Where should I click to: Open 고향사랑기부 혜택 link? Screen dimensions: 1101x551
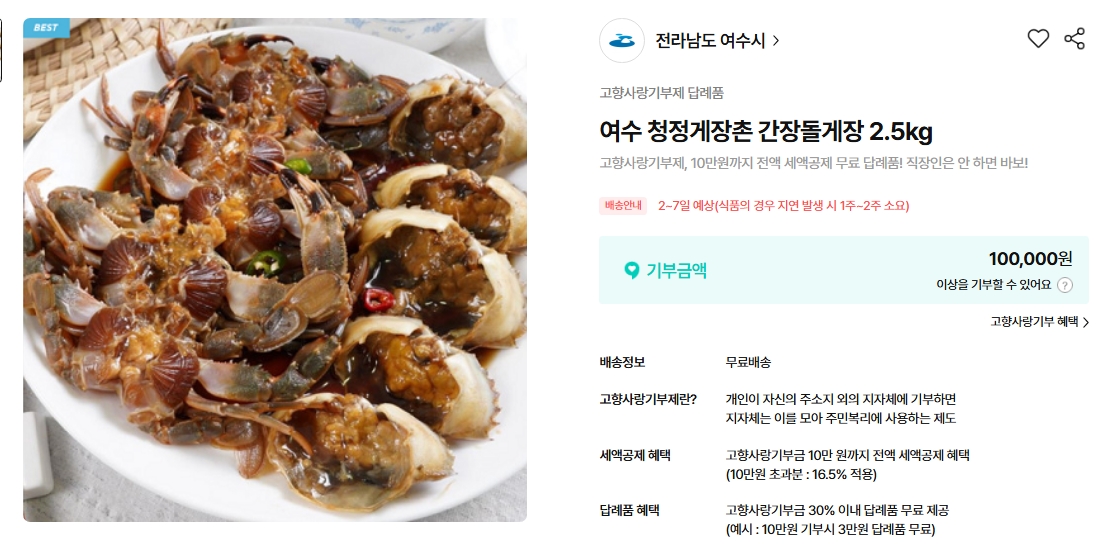[x=1034, y=321]
